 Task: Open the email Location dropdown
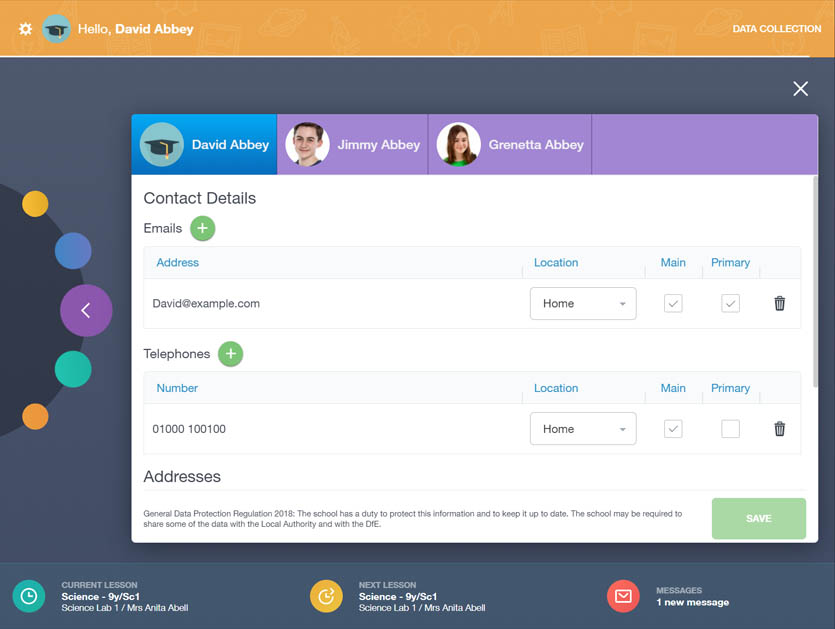point(583,304)
